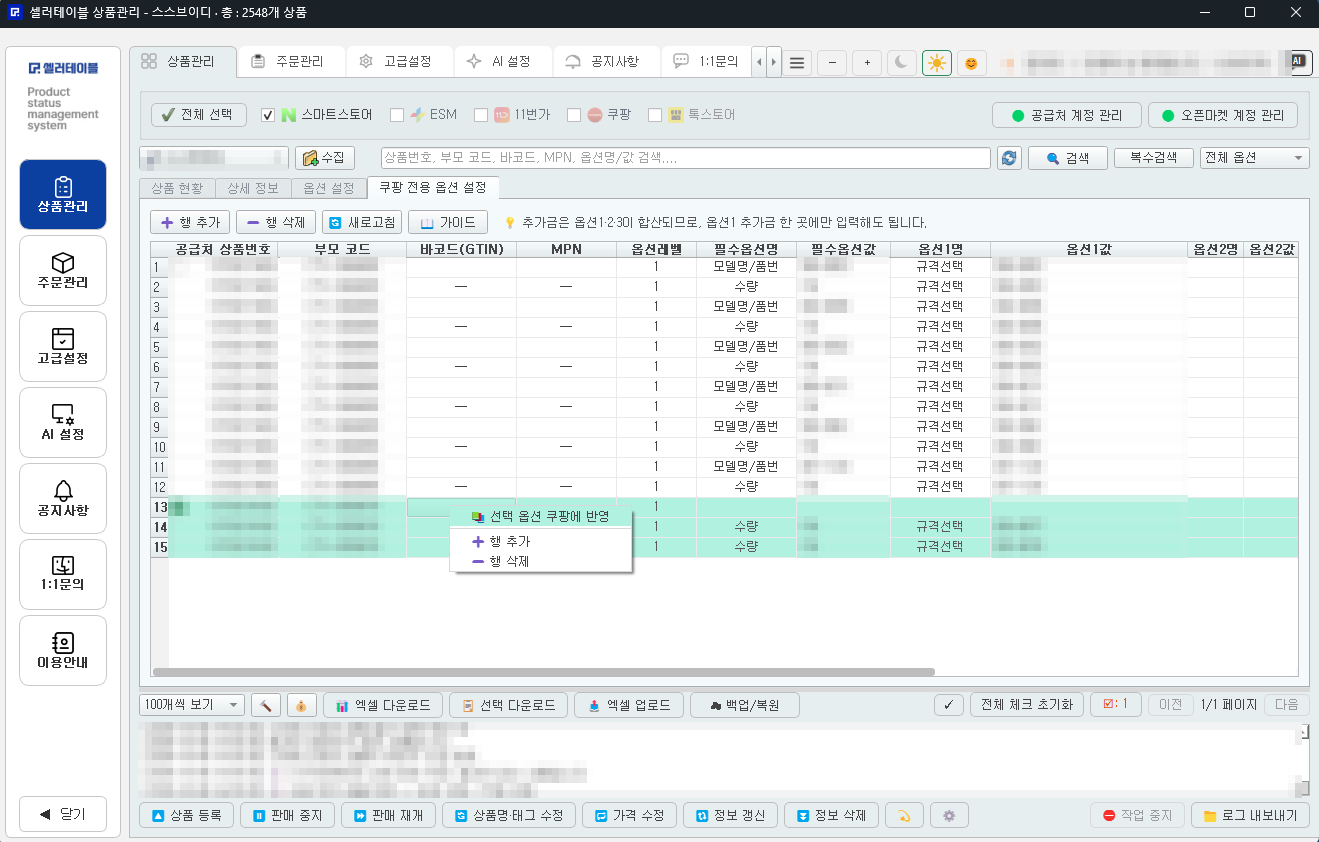Click the 공급처 계정 관리 button
Screen dimensions: 1319x842
(x=1067, y=115)
